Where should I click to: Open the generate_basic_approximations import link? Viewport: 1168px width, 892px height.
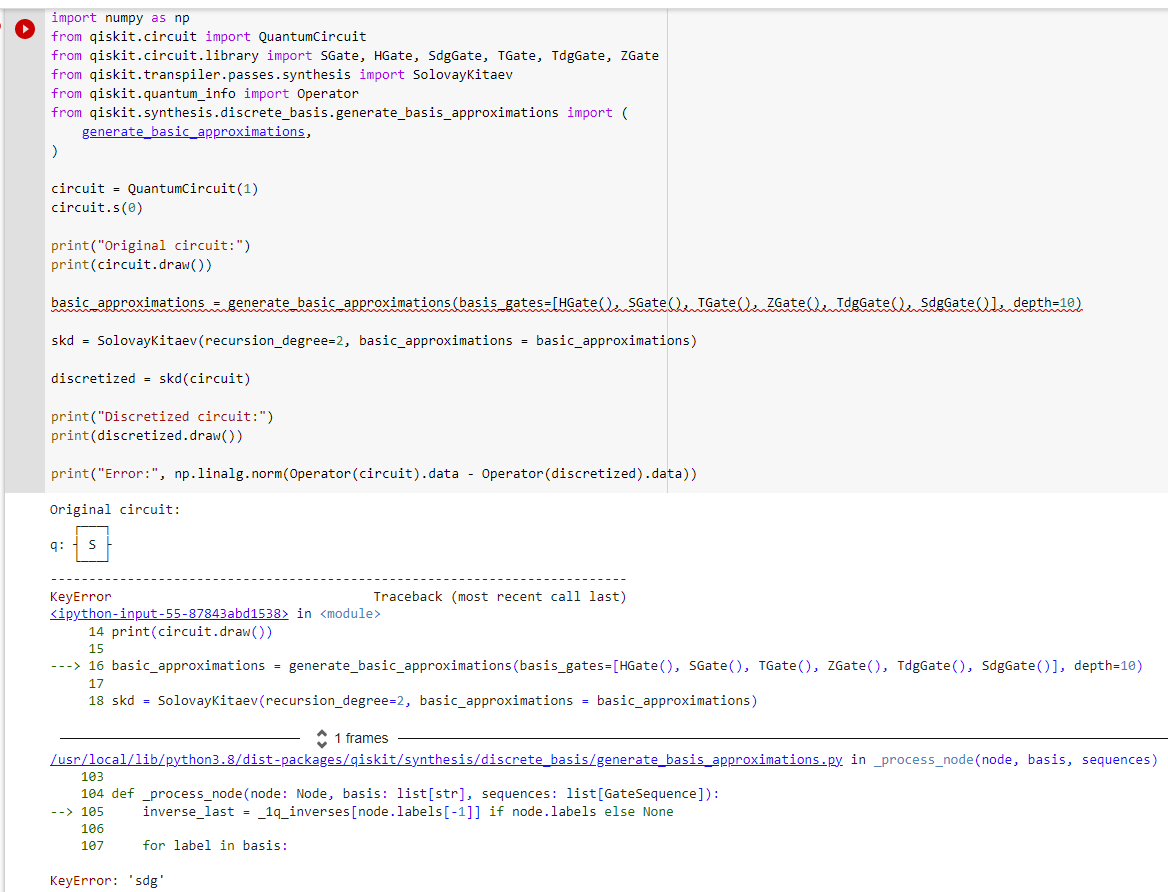(194, 131)
